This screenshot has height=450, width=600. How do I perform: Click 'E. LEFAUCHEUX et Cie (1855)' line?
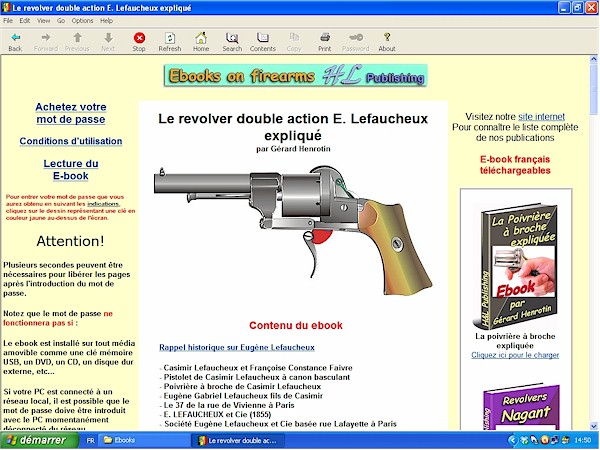pyautogui.click(x=215, y=414)
